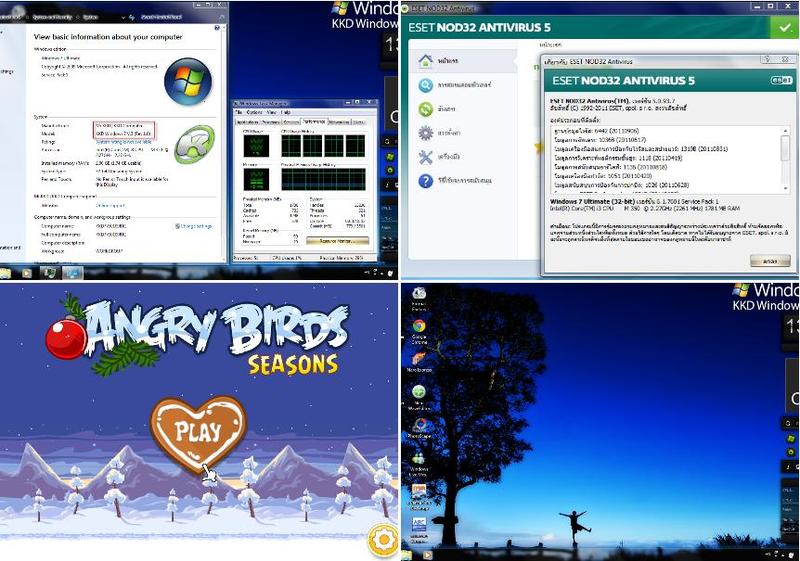This screenshot has height=561, width=800.
Task: Open the desktop icon just above the ABC shortcut
Action: (x=419, y=497)
